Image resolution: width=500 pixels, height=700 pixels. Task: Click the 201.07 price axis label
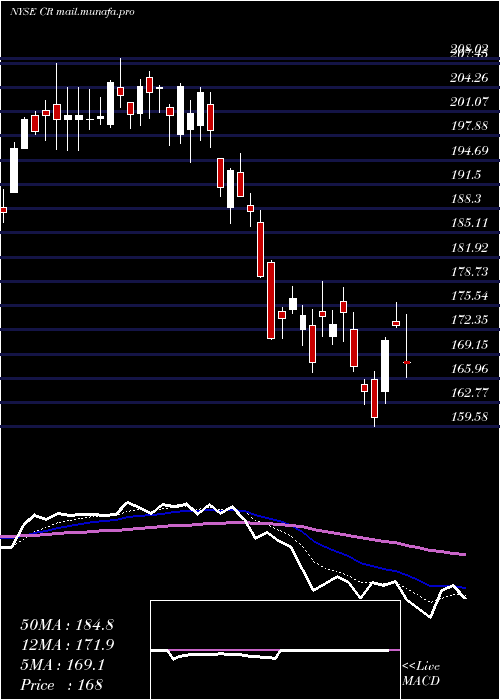click(x=469, y=102)
